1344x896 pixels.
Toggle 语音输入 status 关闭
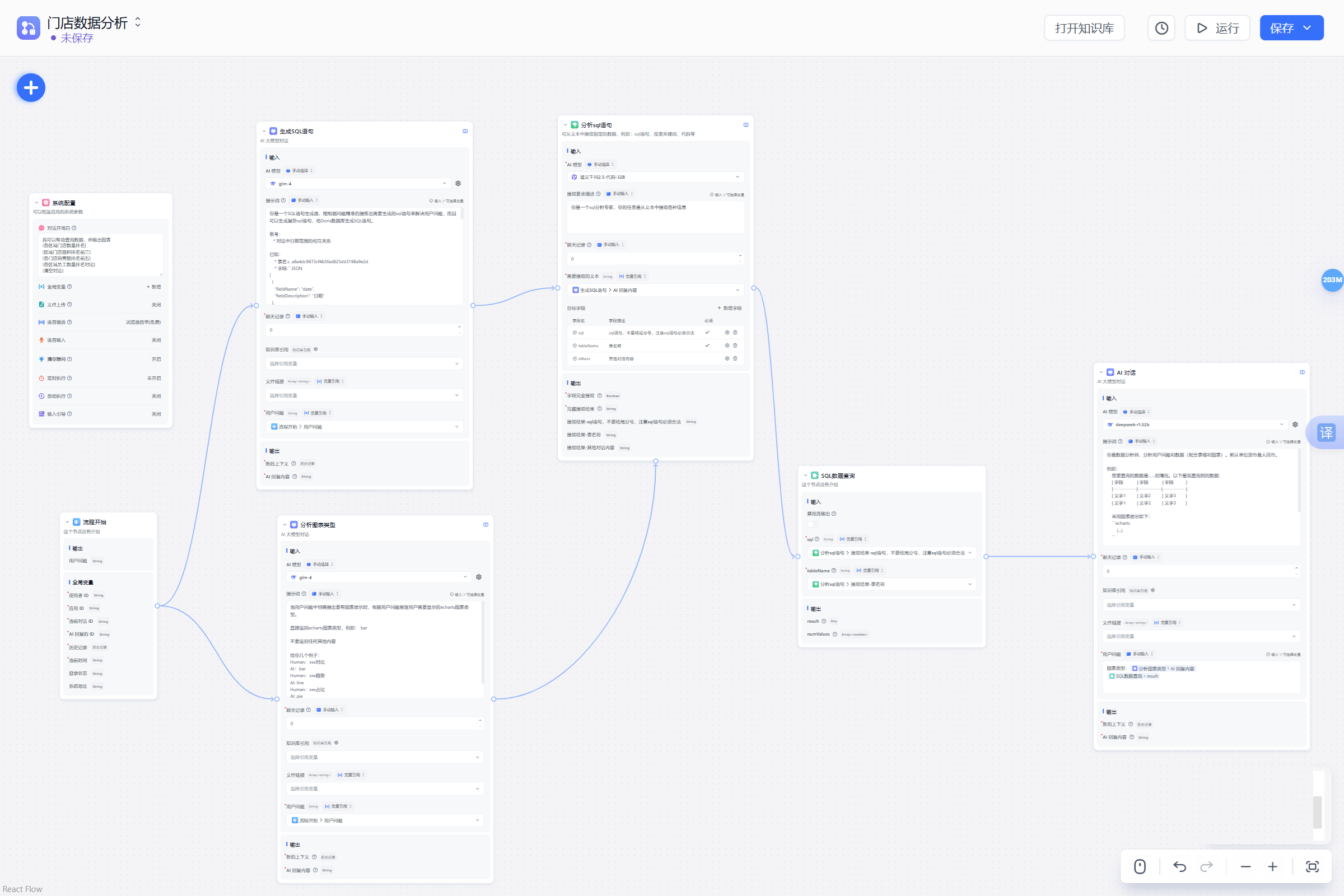(x=156, y=340)
